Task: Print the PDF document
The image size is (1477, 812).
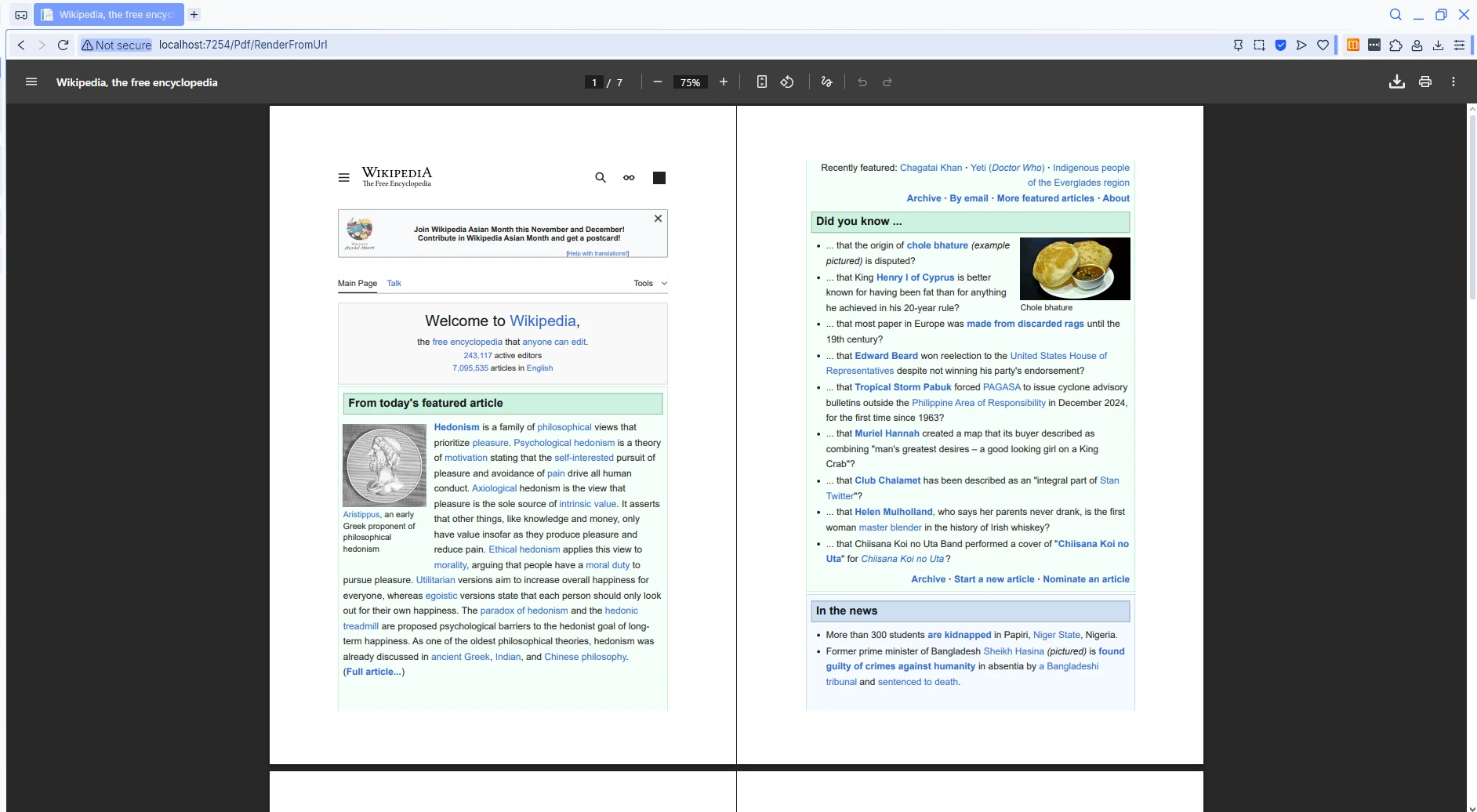Action: click(x=1425, y=82)
